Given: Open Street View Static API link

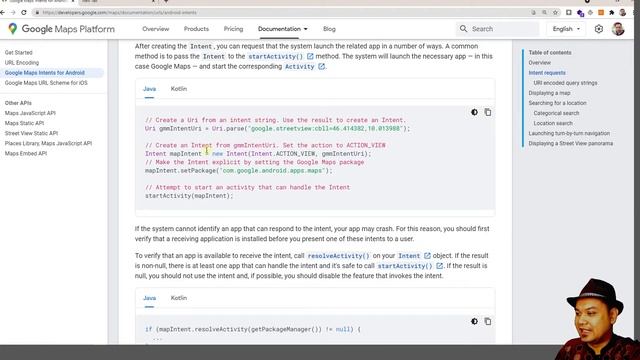Looking at the screenshot, I should (x=31, y=133).
